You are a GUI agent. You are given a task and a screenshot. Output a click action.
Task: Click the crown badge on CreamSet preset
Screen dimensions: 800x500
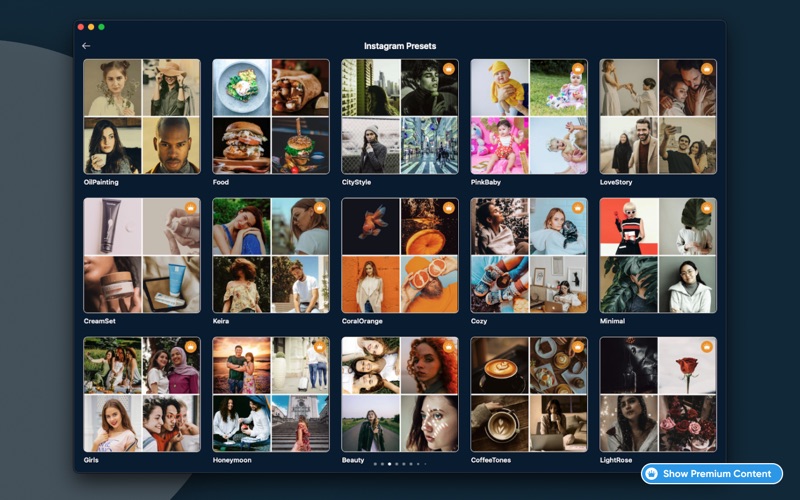click(x=190, y=208)
